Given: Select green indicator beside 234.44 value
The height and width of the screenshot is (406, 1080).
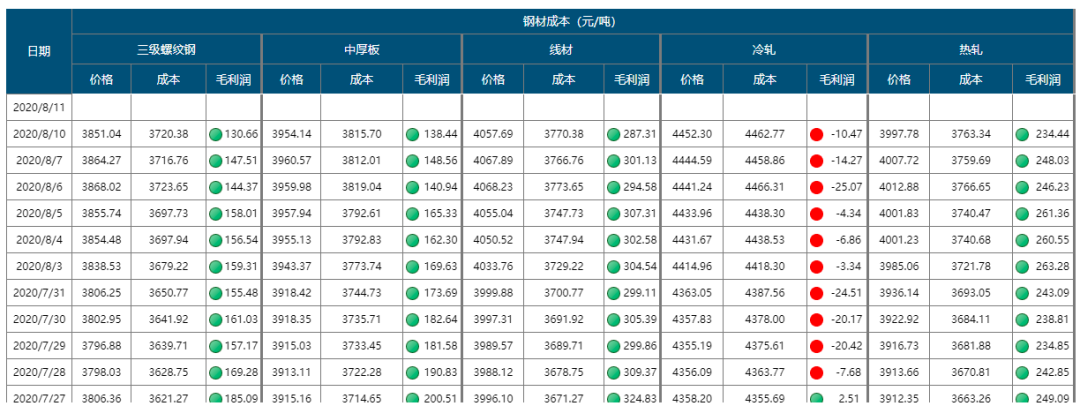Looking at the screenshot, I should point(1022,134).
